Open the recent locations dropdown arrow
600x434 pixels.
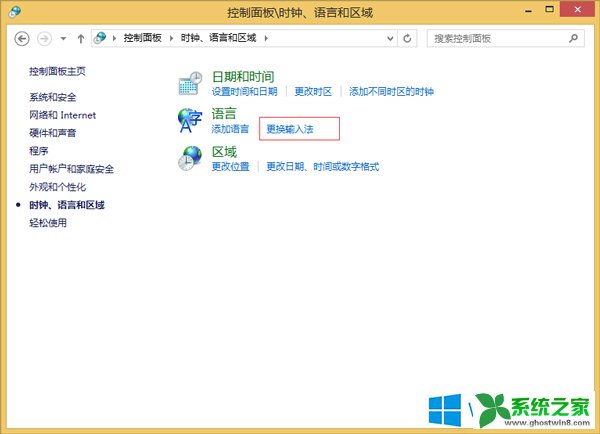(x=63, y=38)
